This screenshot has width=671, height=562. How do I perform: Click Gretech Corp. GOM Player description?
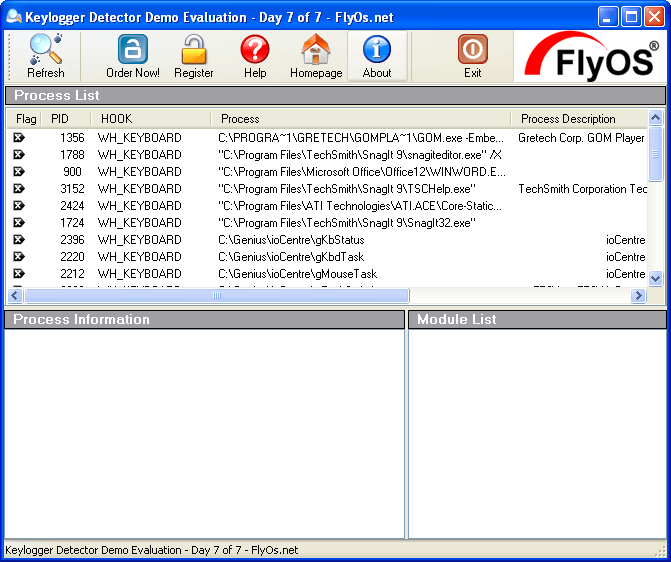click(581, 138)
